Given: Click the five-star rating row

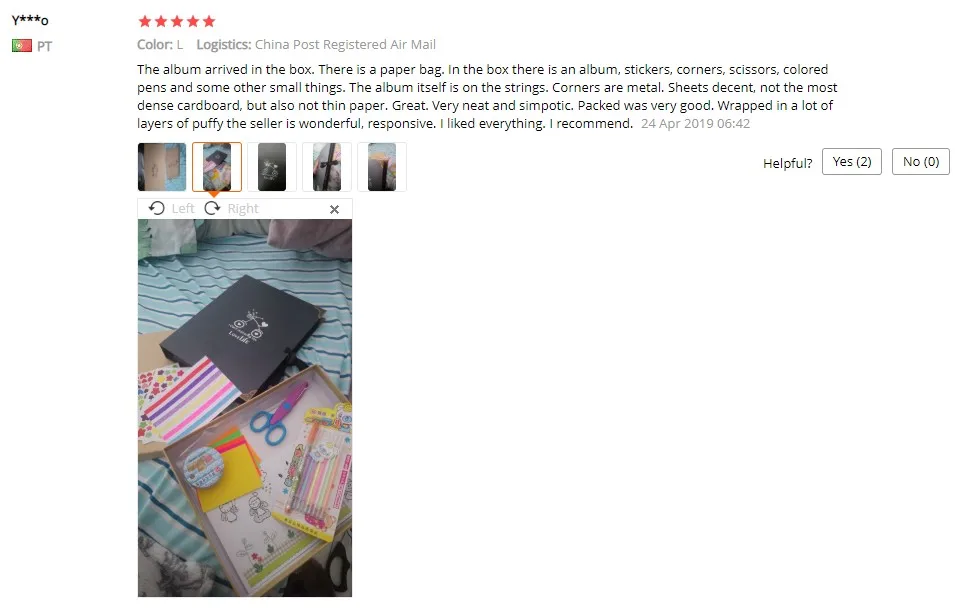Looking at the screenshot, I should [177, 22].
